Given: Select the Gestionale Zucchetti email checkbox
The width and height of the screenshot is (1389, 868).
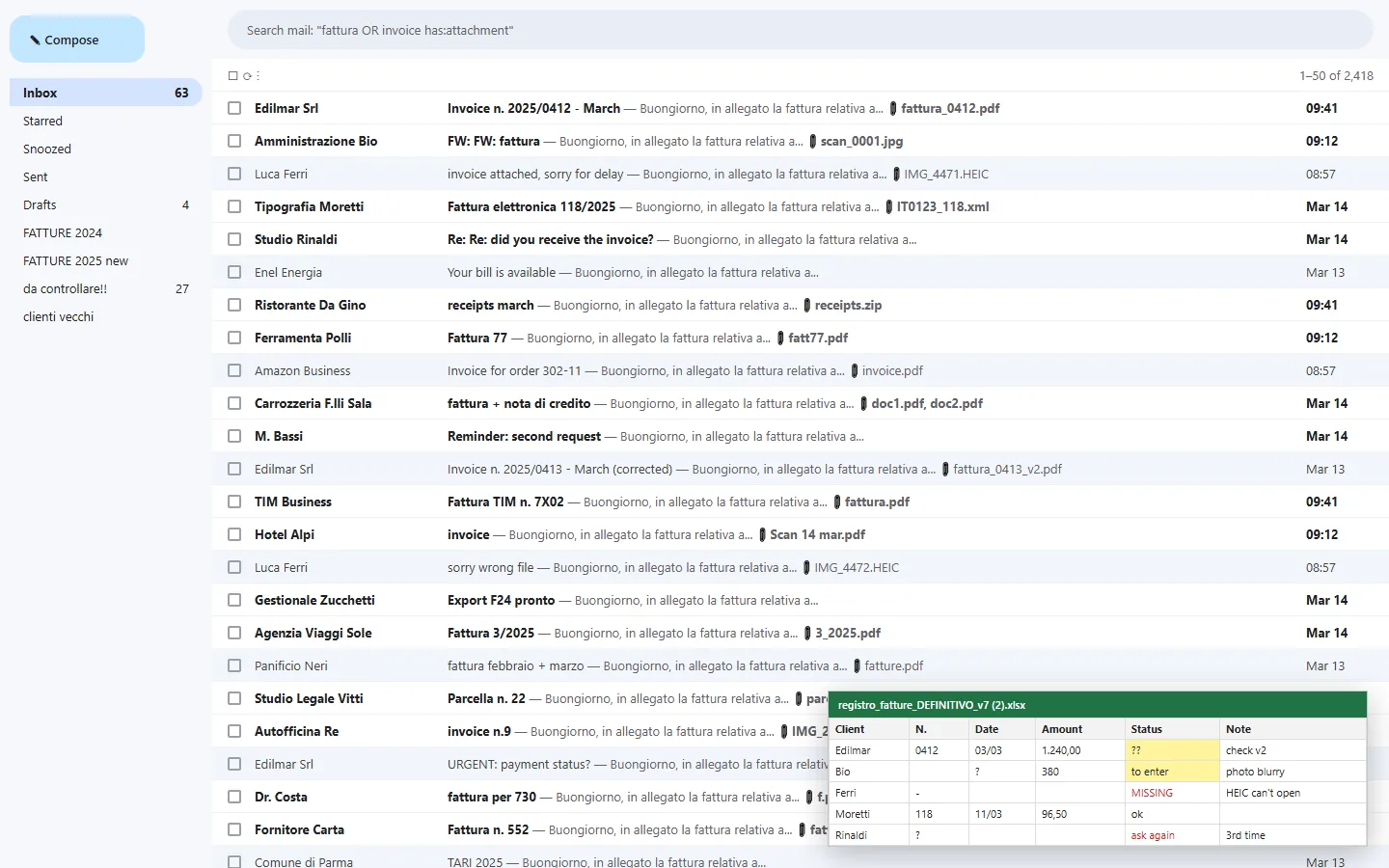Looking at the screenshot, I should [234, 600].
